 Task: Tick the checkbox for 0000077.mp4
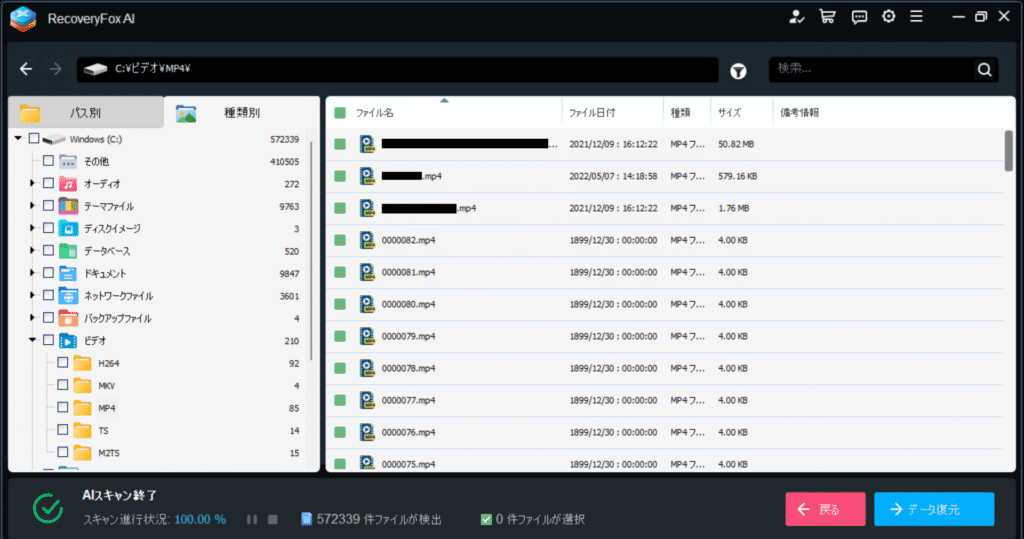click(340, 400)
